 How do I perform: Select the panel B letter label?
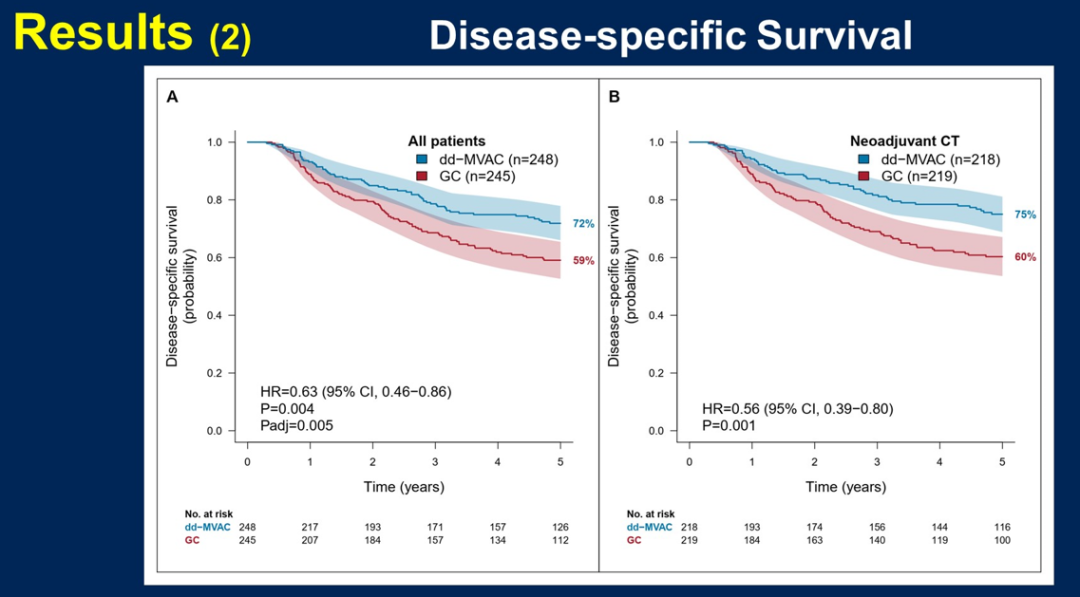click(614, 97)
